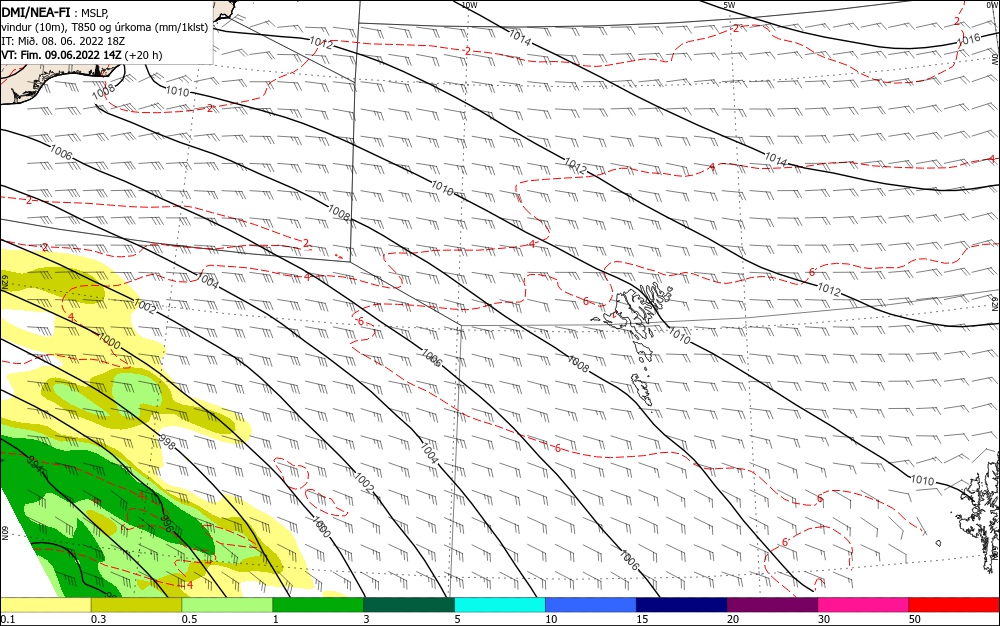Click the legend value '0.3'
Screen dimensions: 1000x626
(98, 619)
